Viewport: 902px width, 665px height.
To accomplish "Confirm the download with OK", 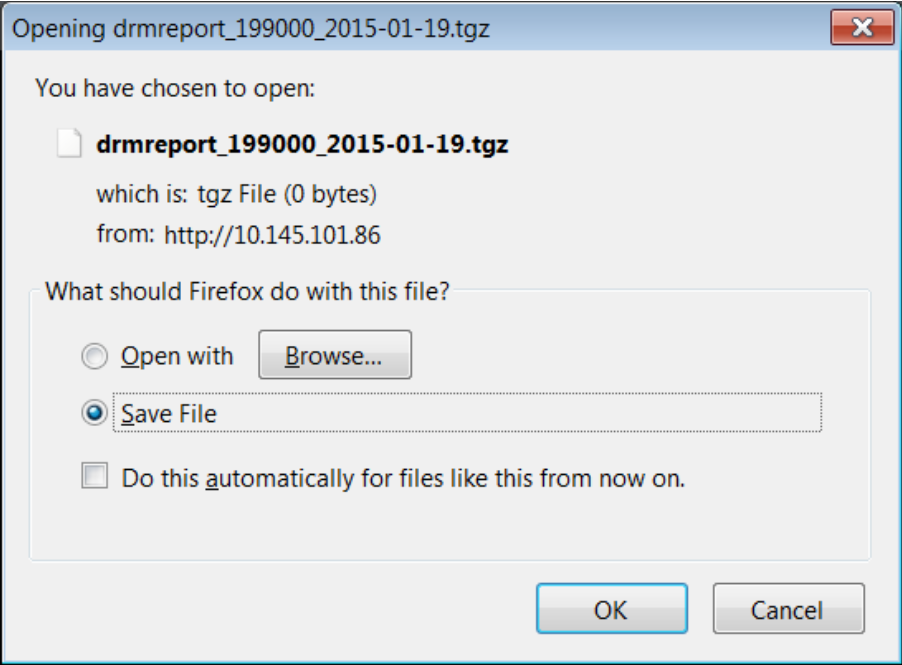I will click(612, 609).
